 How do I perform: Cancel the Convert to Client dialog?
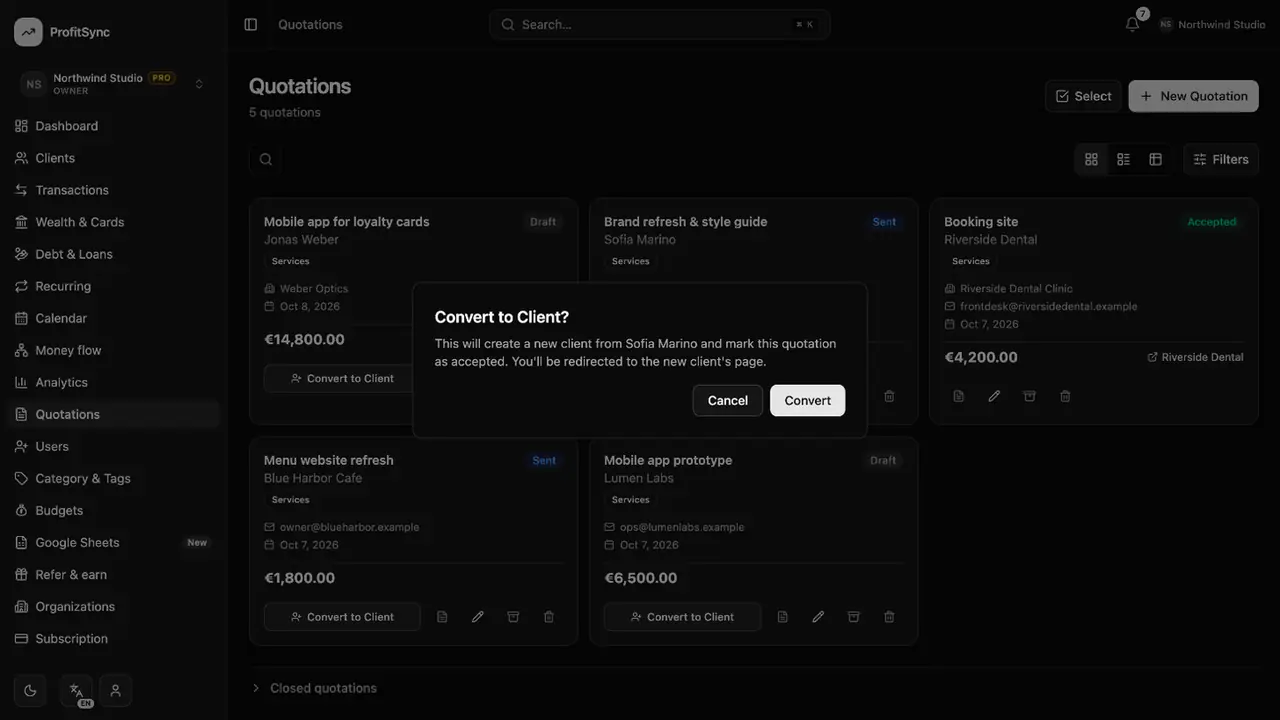[x=728, y=400]
